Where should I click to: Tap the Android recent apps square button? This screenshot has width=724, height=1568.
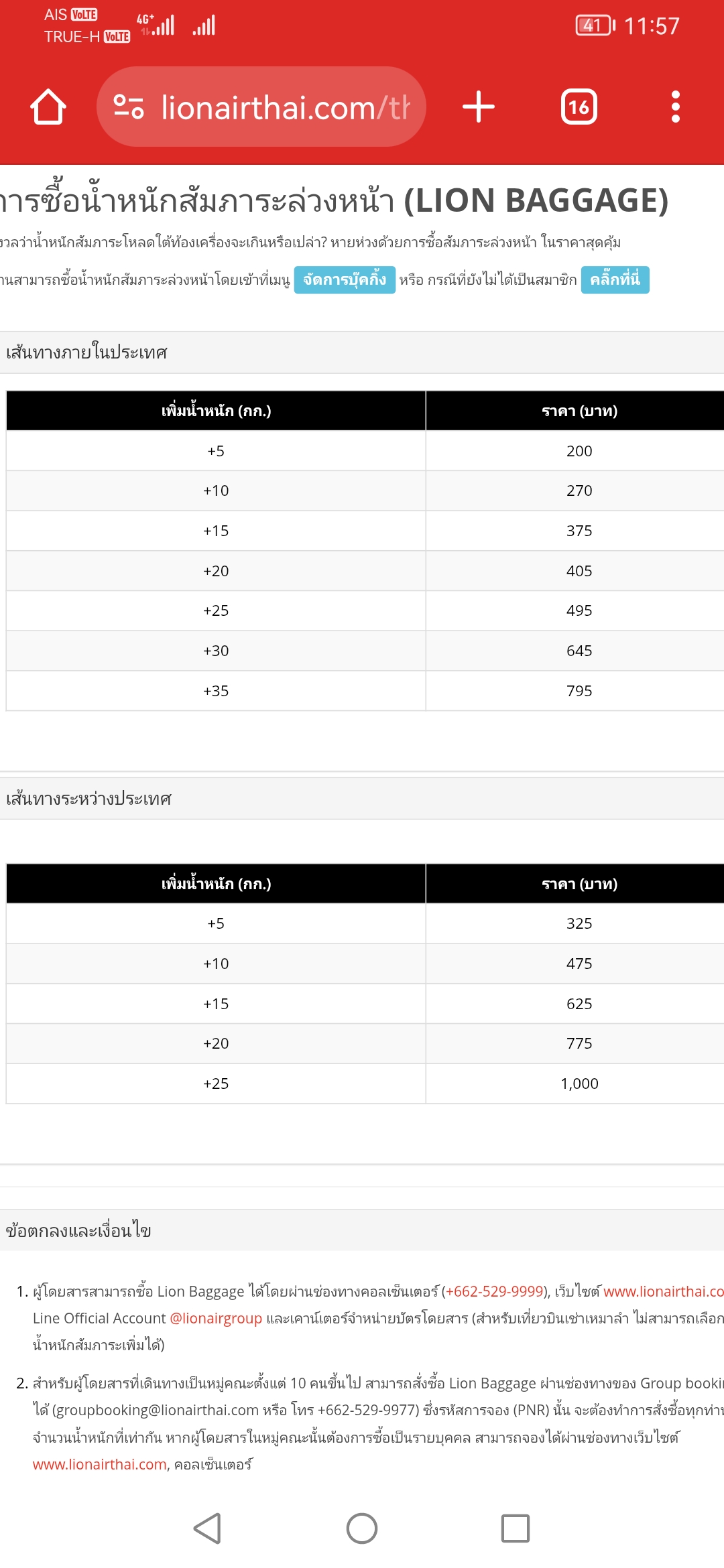(x=516, y=1528)
